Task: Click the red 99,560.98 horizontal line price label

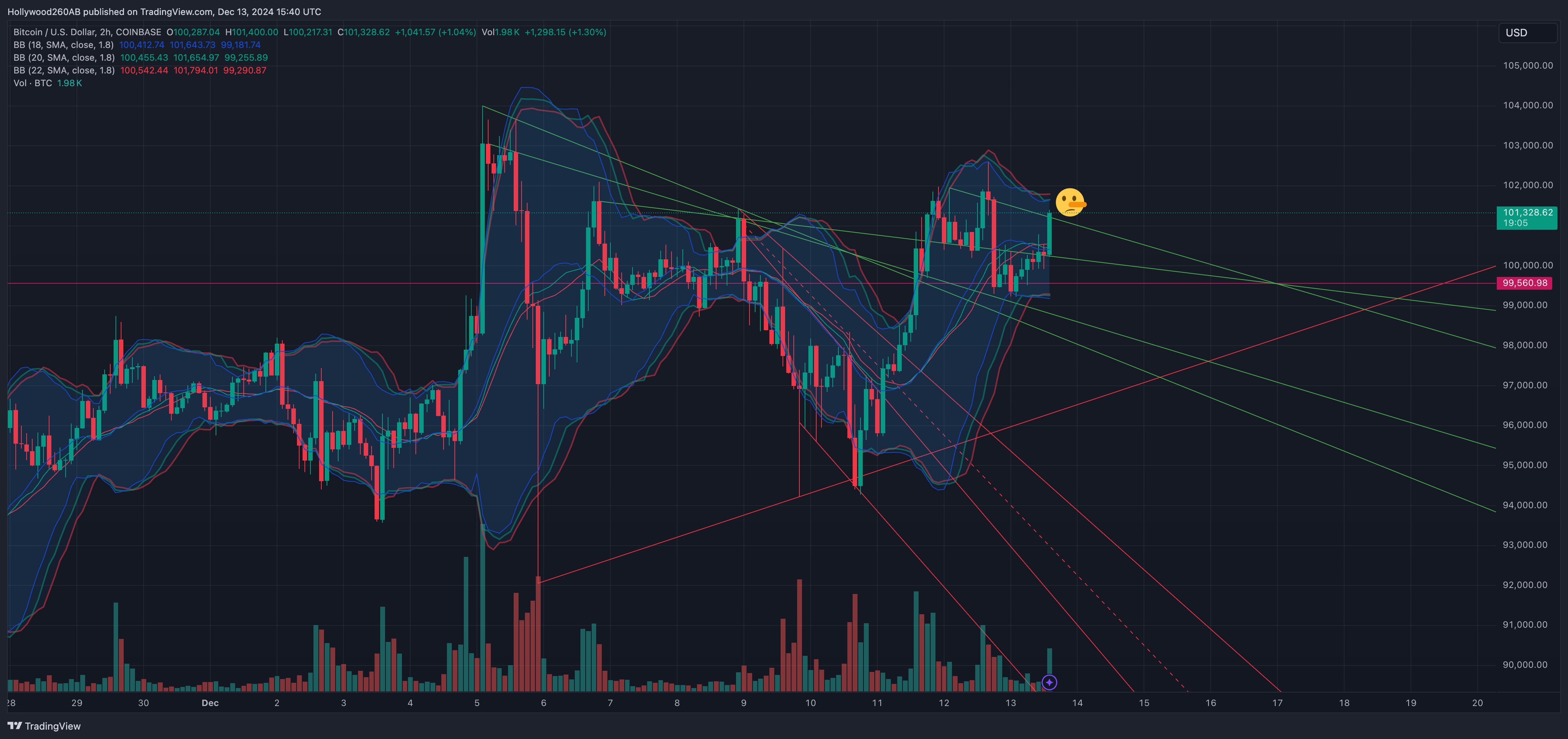Action: pyautogui.click(x=1524, y=283)
